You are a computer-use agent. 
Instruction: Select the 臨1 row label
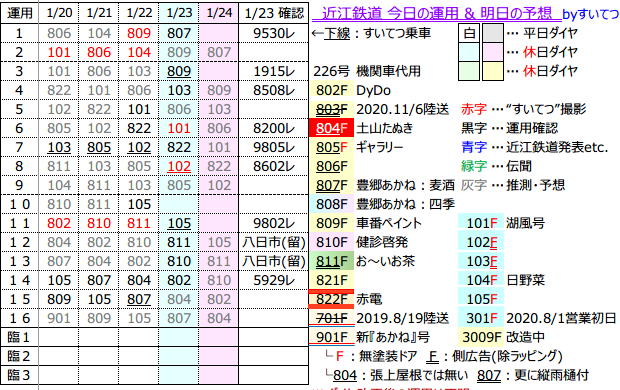19,337
